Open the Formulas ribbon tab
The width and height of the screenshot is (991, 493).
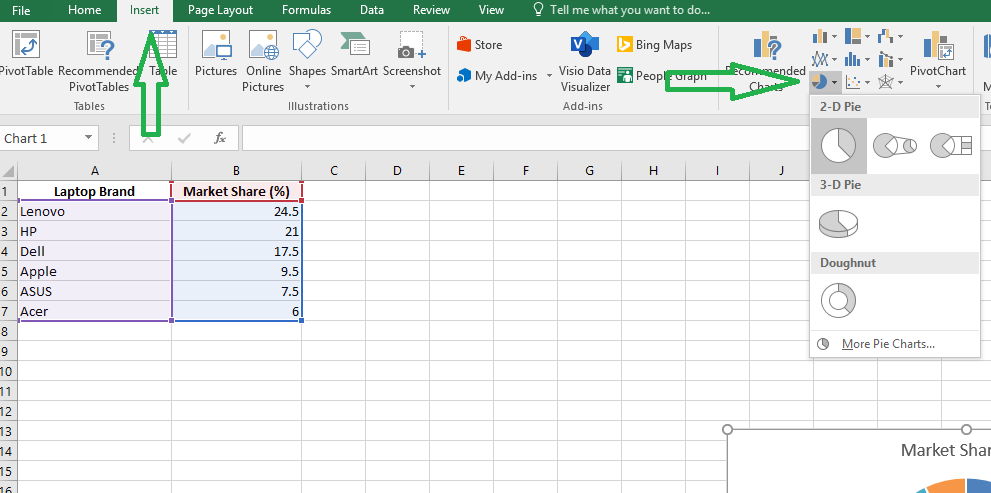click(x=306, y=10)
